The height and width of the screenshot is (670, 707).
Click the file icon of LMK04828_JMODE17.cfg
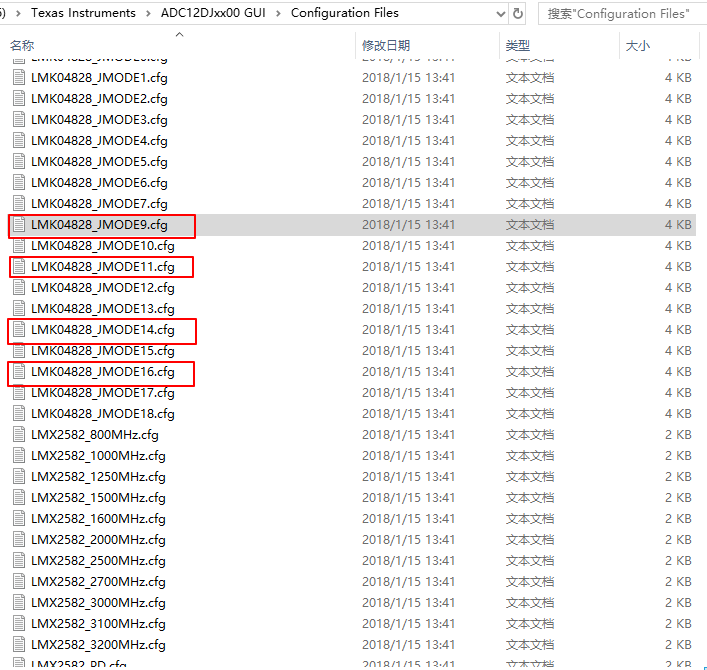tap(19, 393)
